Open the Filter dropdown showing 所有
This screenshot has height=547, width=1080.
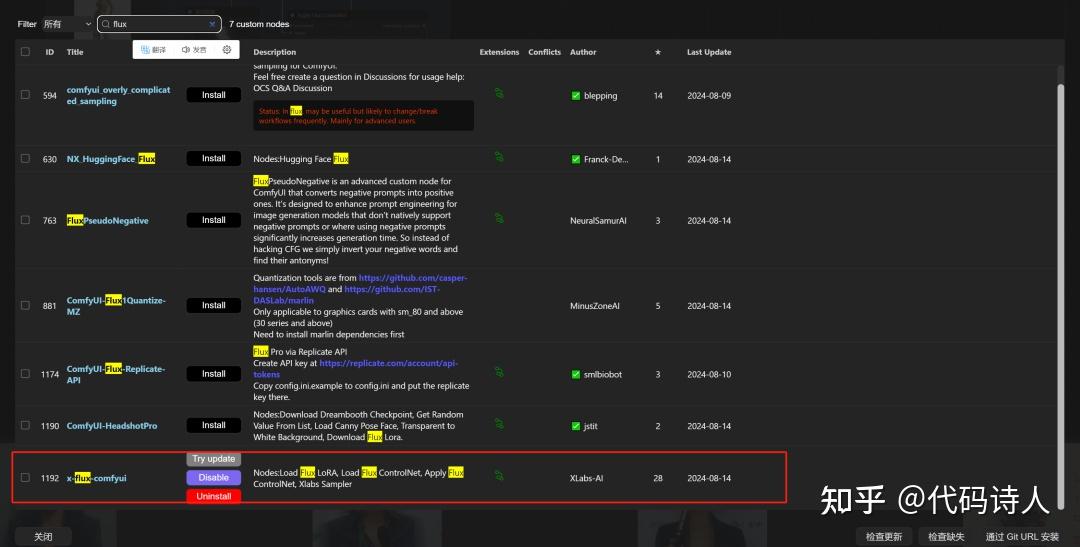pos(67,24)
